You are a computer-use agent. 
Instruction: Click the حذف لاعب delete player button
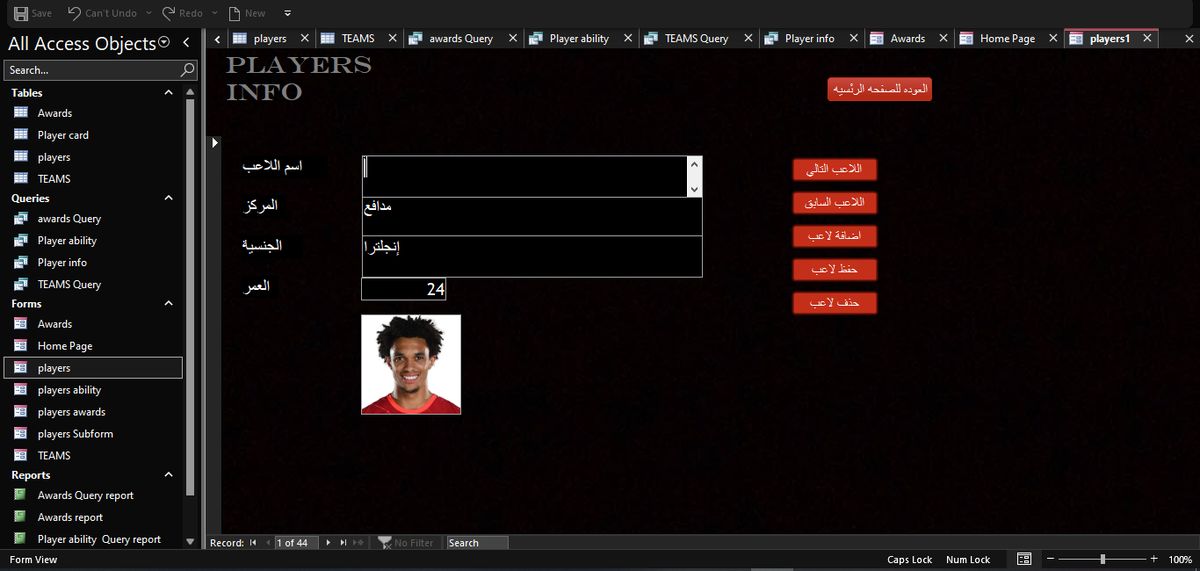coord(835,303)
